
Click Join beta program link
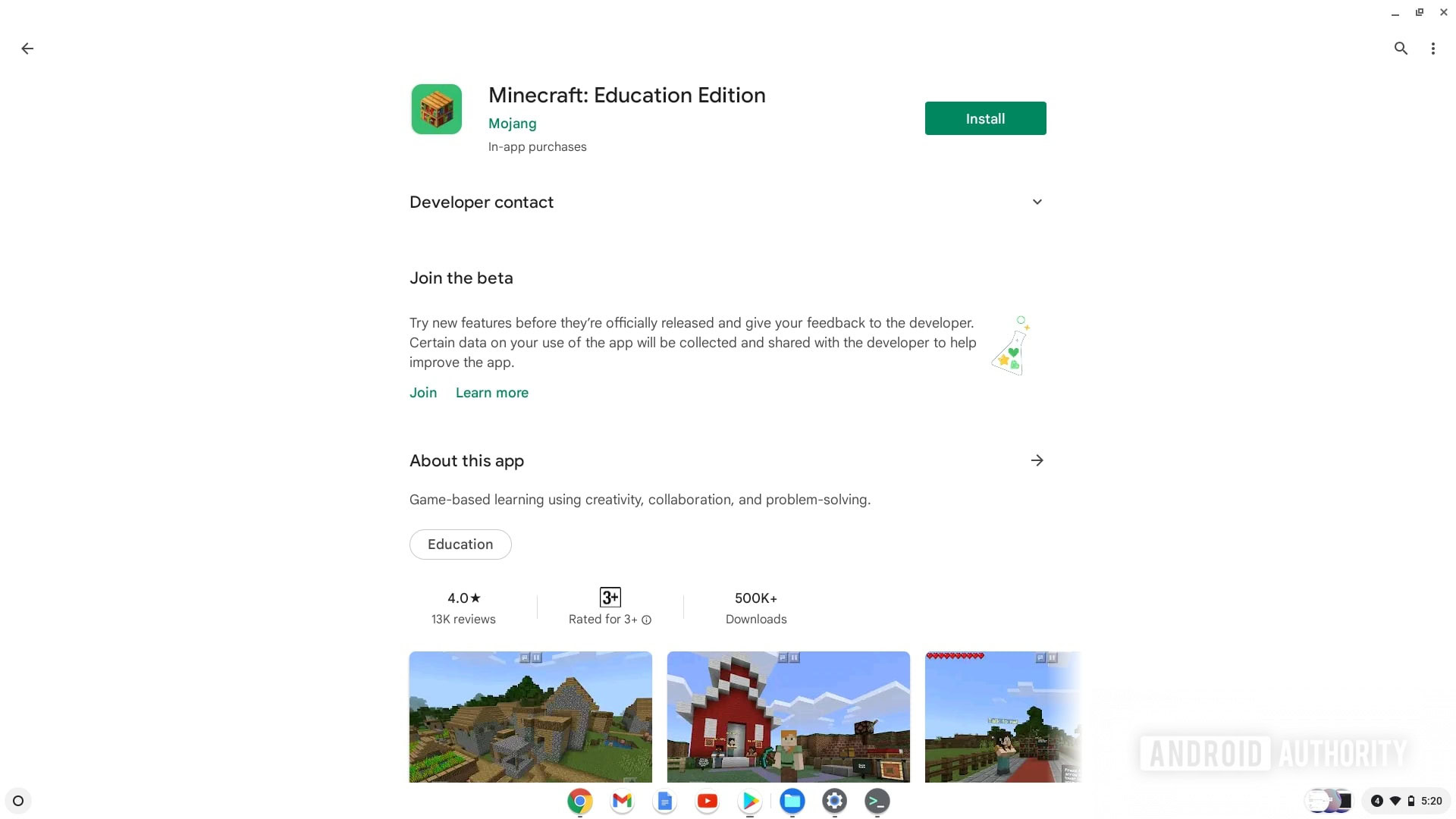tap(423, 392)
